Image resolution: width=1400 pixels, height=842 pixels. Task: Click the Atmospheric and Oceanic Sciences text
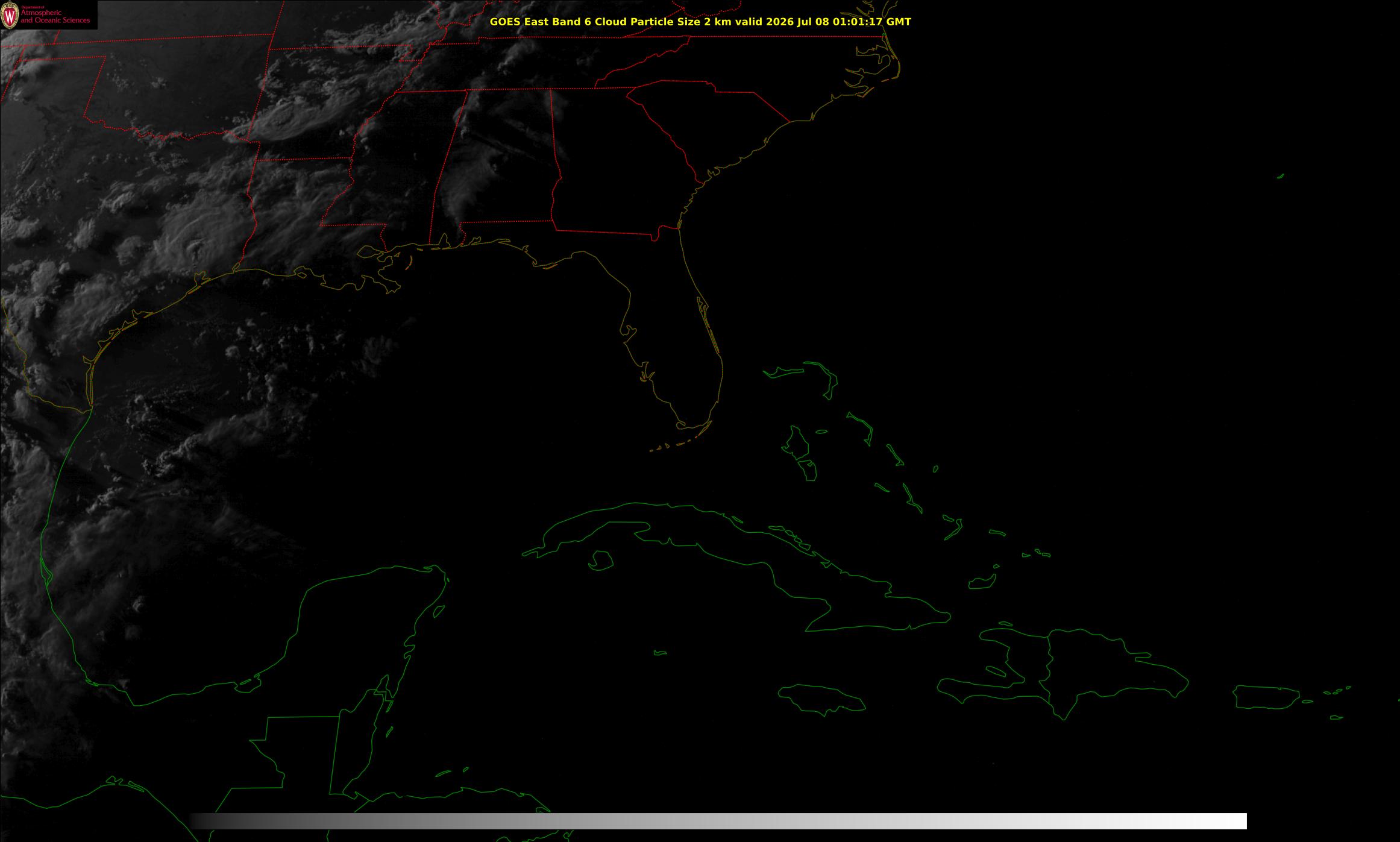click(x=55, y=17)
